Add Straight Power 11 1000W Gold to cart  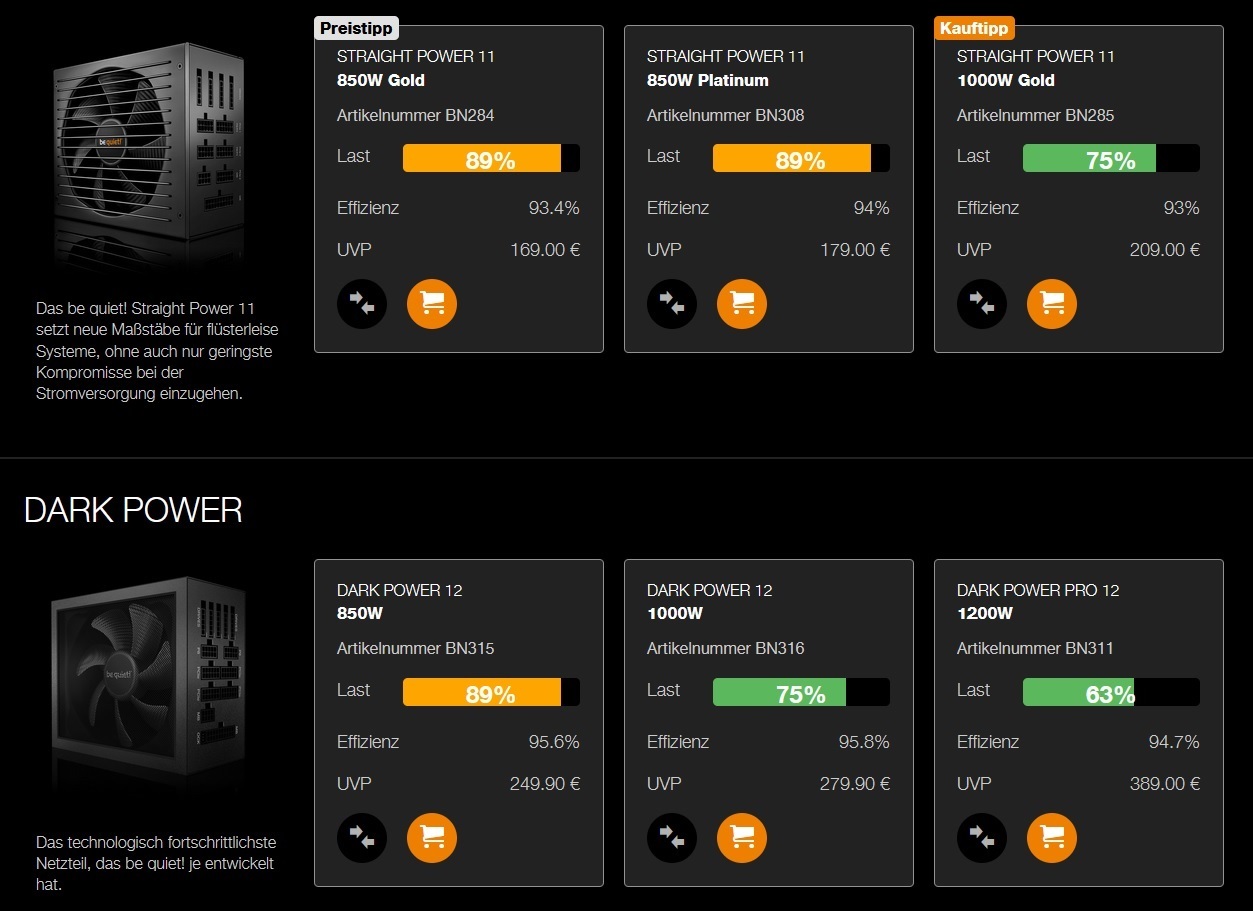click(1052, 303)
